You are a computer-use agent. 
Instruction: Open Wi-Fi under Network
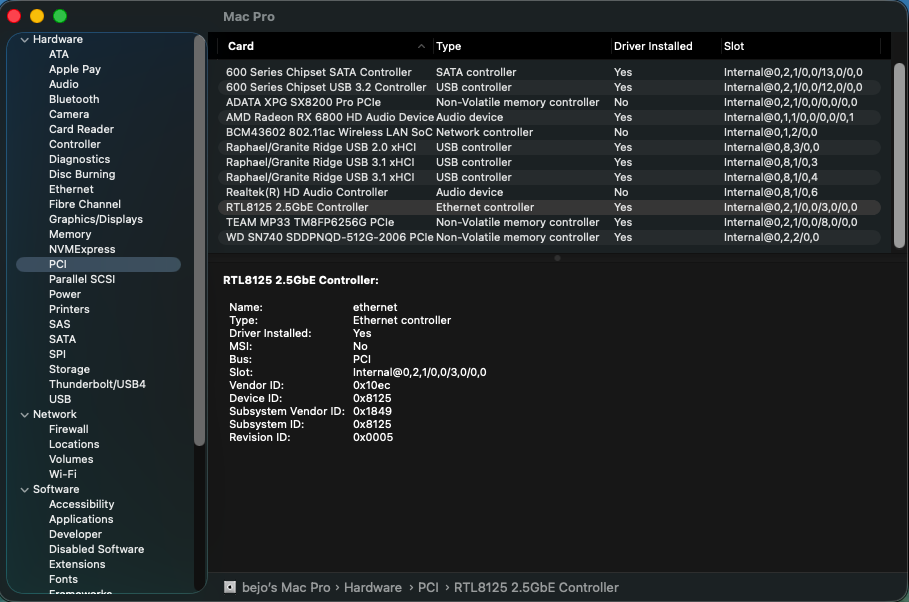pos(63,474)
